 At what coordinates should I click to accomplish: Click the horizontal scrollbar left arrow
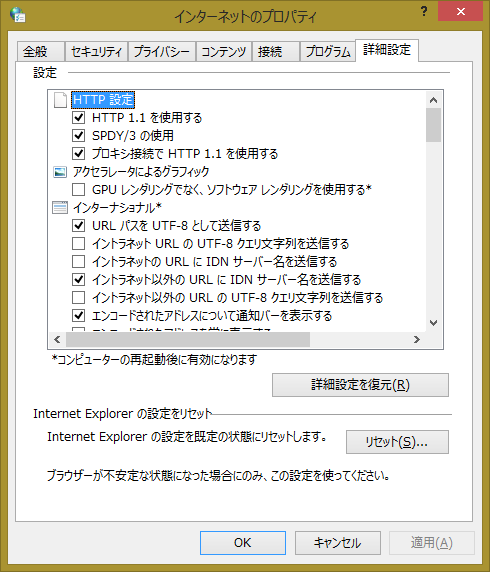(x=57, y=340)
